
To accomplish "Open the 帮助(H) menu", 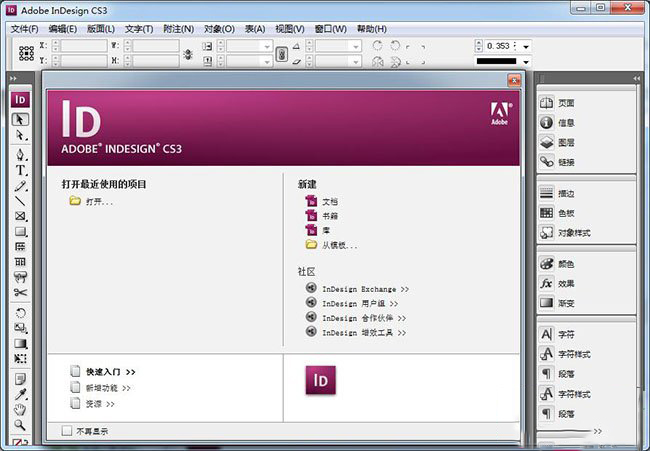I will tap(372, 29).
